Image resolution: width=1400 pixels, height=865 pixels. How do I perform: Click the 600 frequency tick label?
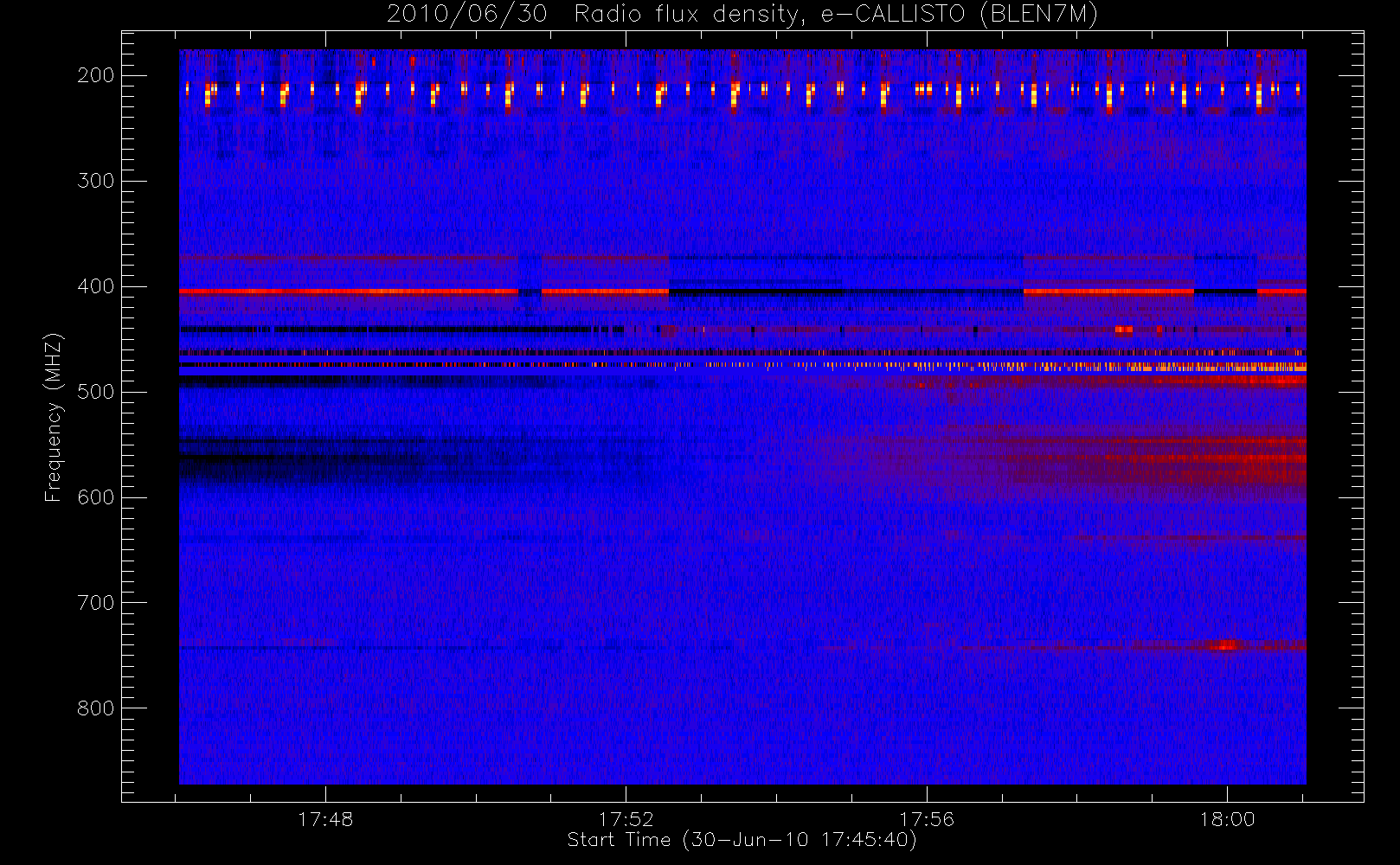click(x=96, y=497)
